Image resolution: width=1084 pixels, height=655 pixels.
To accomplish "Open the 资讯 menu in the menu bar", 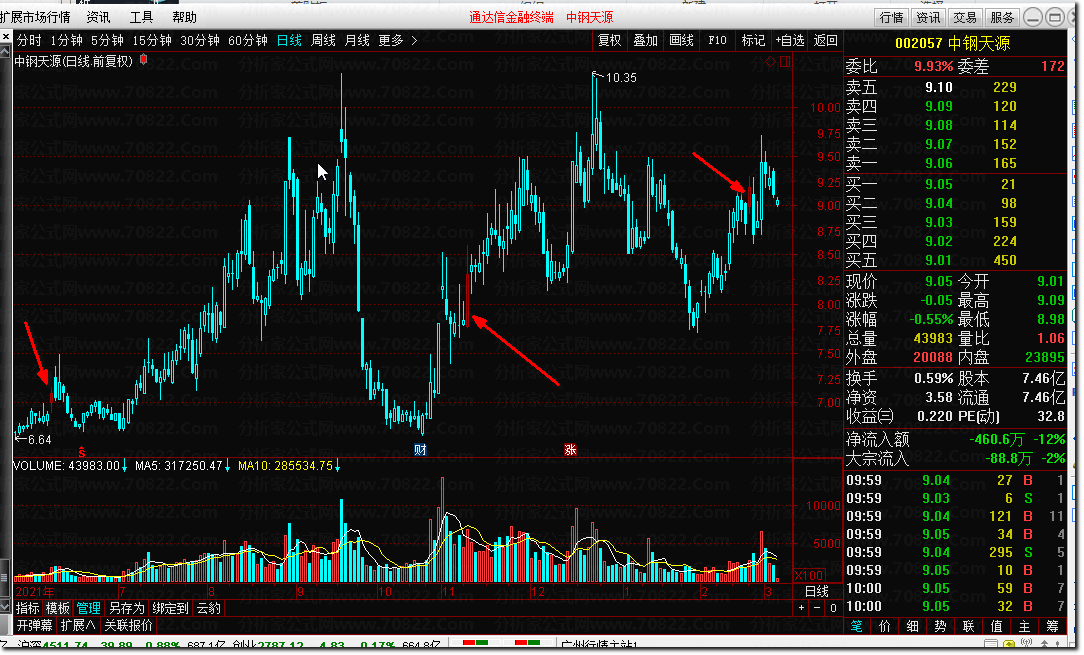I will pyautogui.click(x=98, y=17).
